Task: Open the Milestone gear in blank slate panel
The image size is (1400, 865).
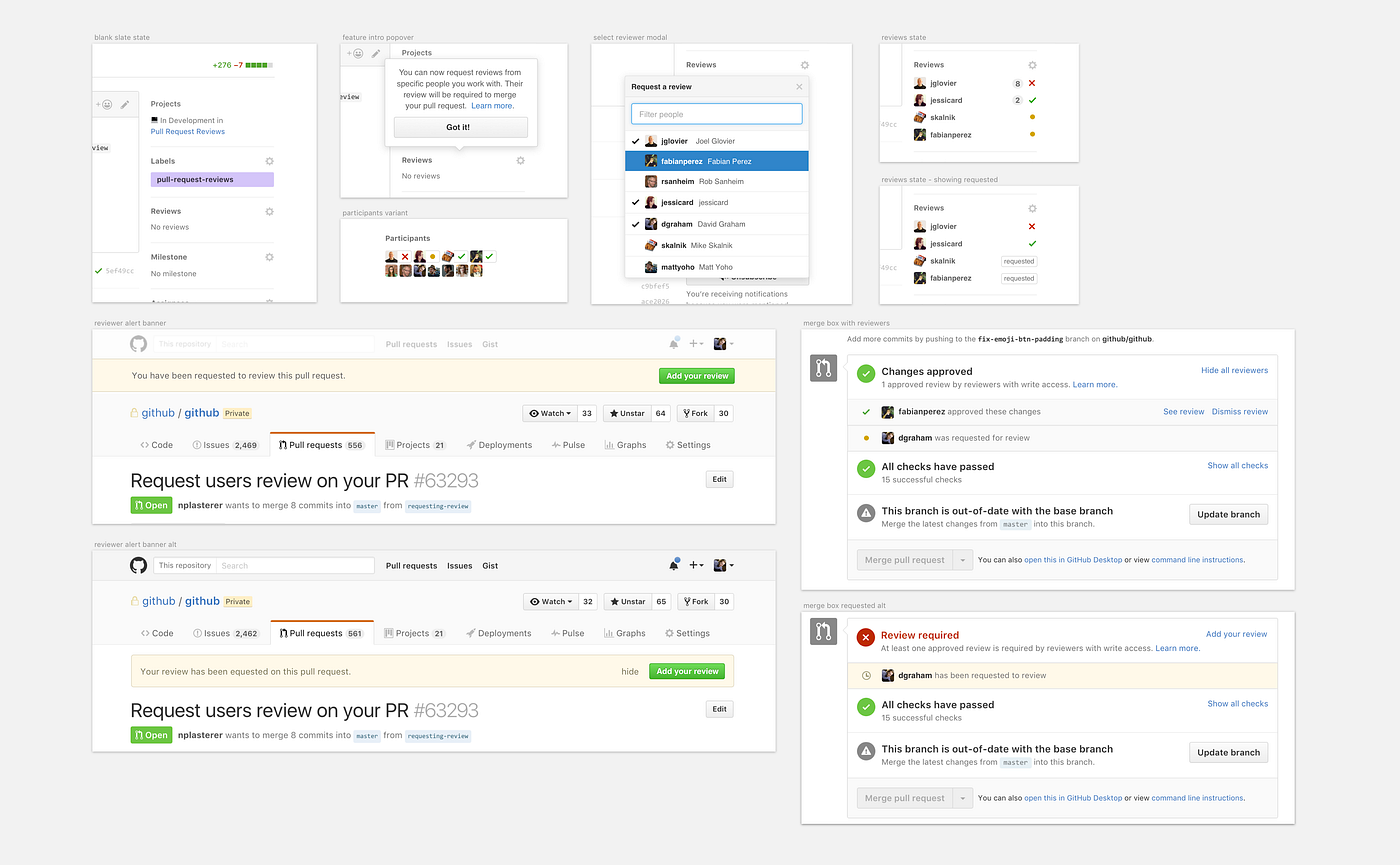Action: (x=269, y=257)
